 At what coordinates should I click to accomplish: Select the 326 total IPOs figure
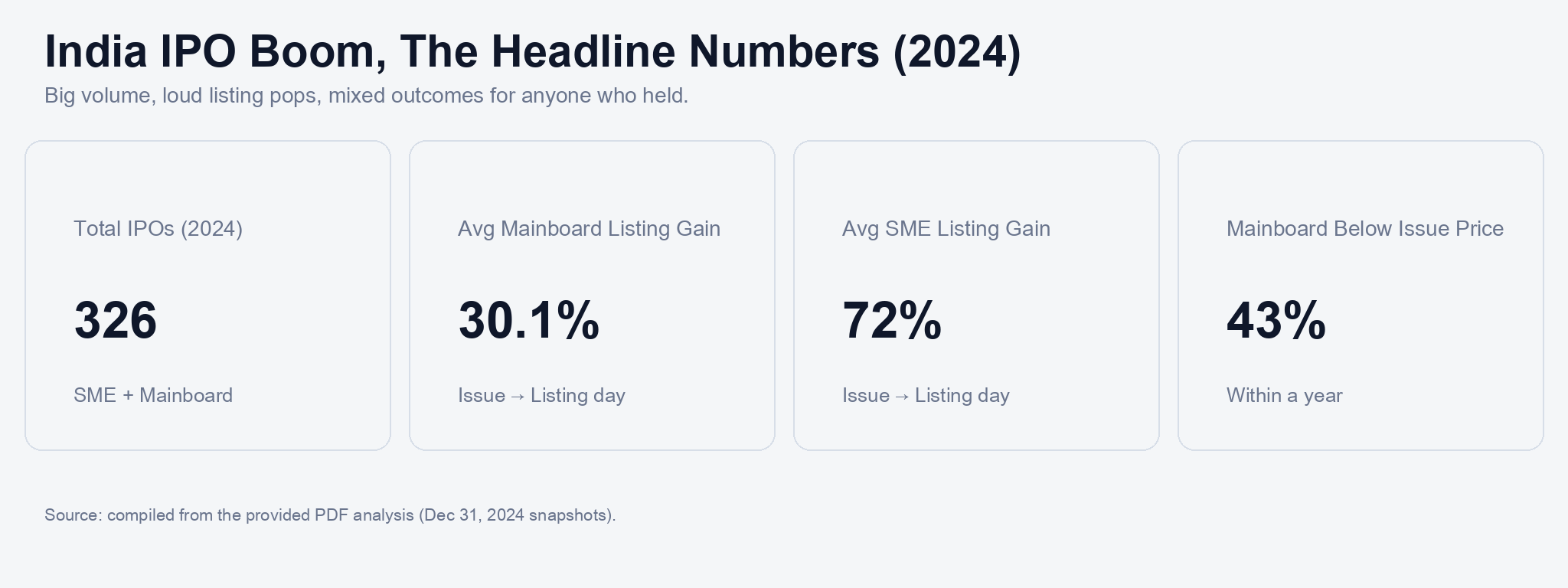(116, 320)
